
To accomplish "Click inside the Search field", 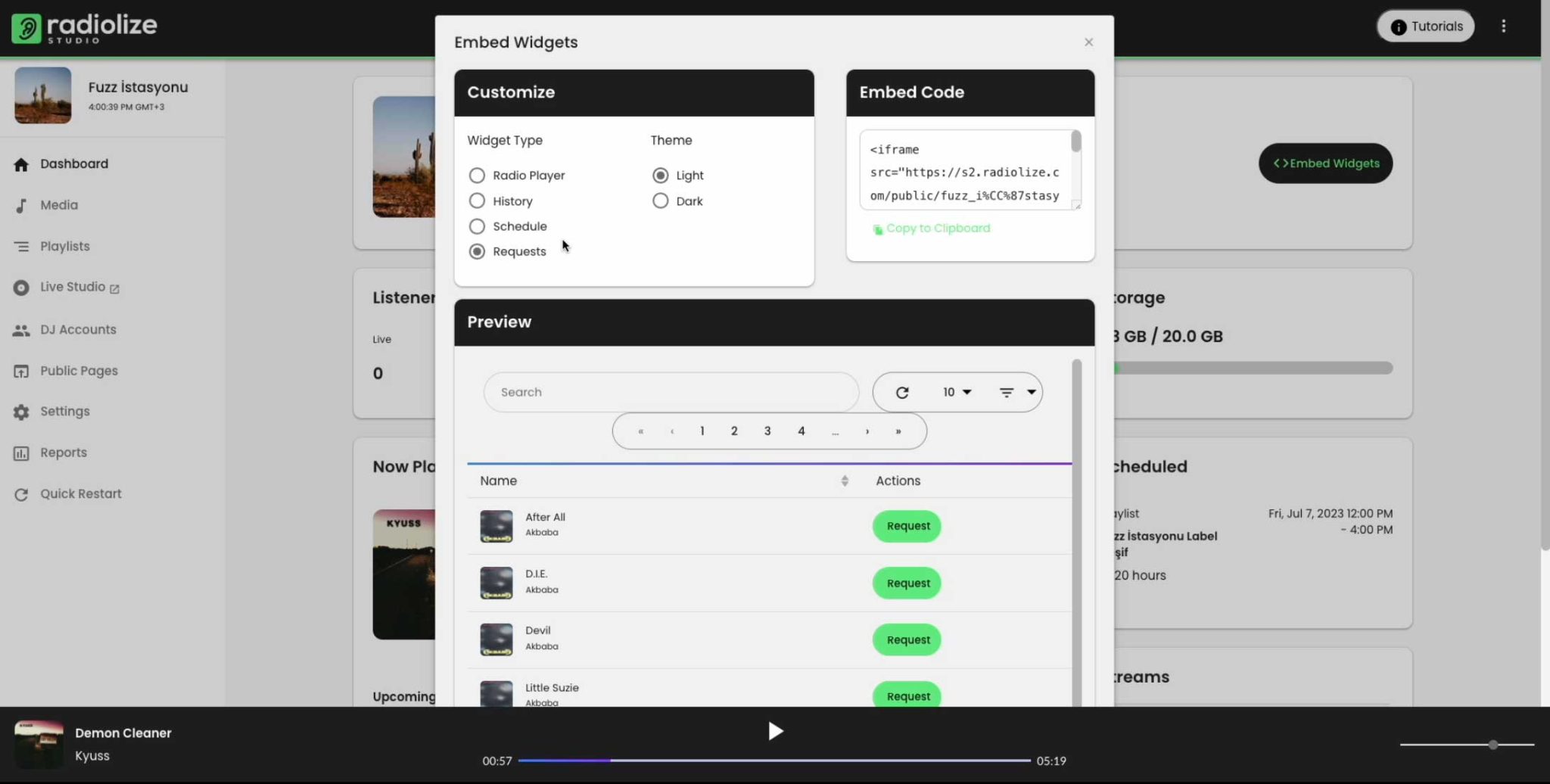I will click(671, 392).
